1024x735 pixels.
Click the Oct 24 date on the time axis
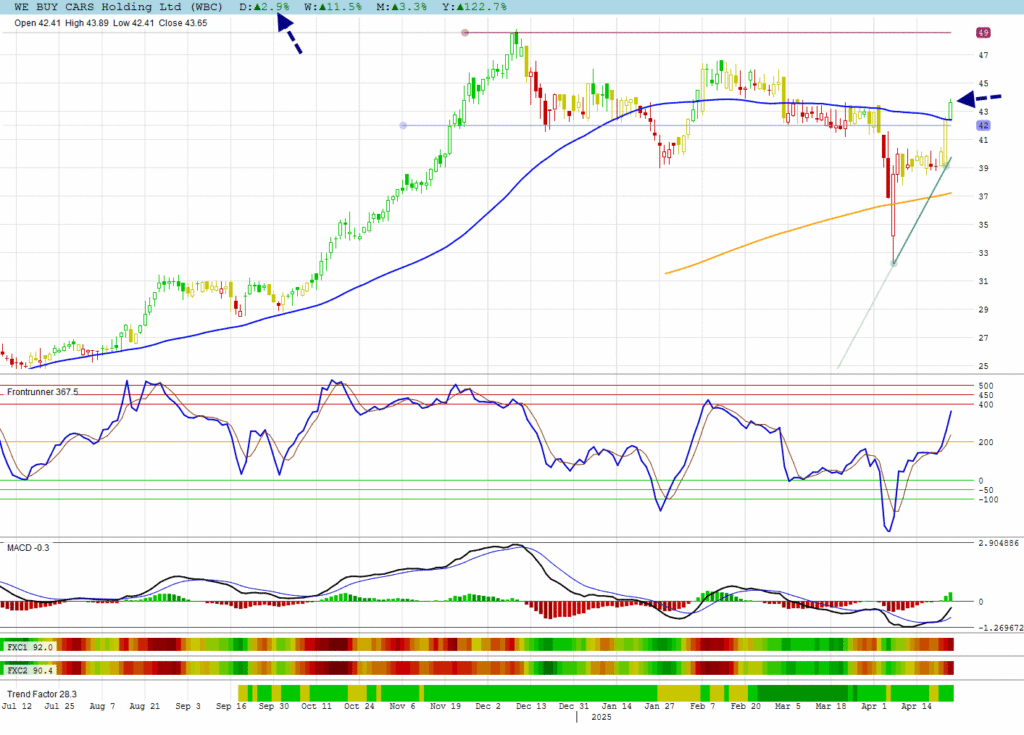[x=359, y=706]
